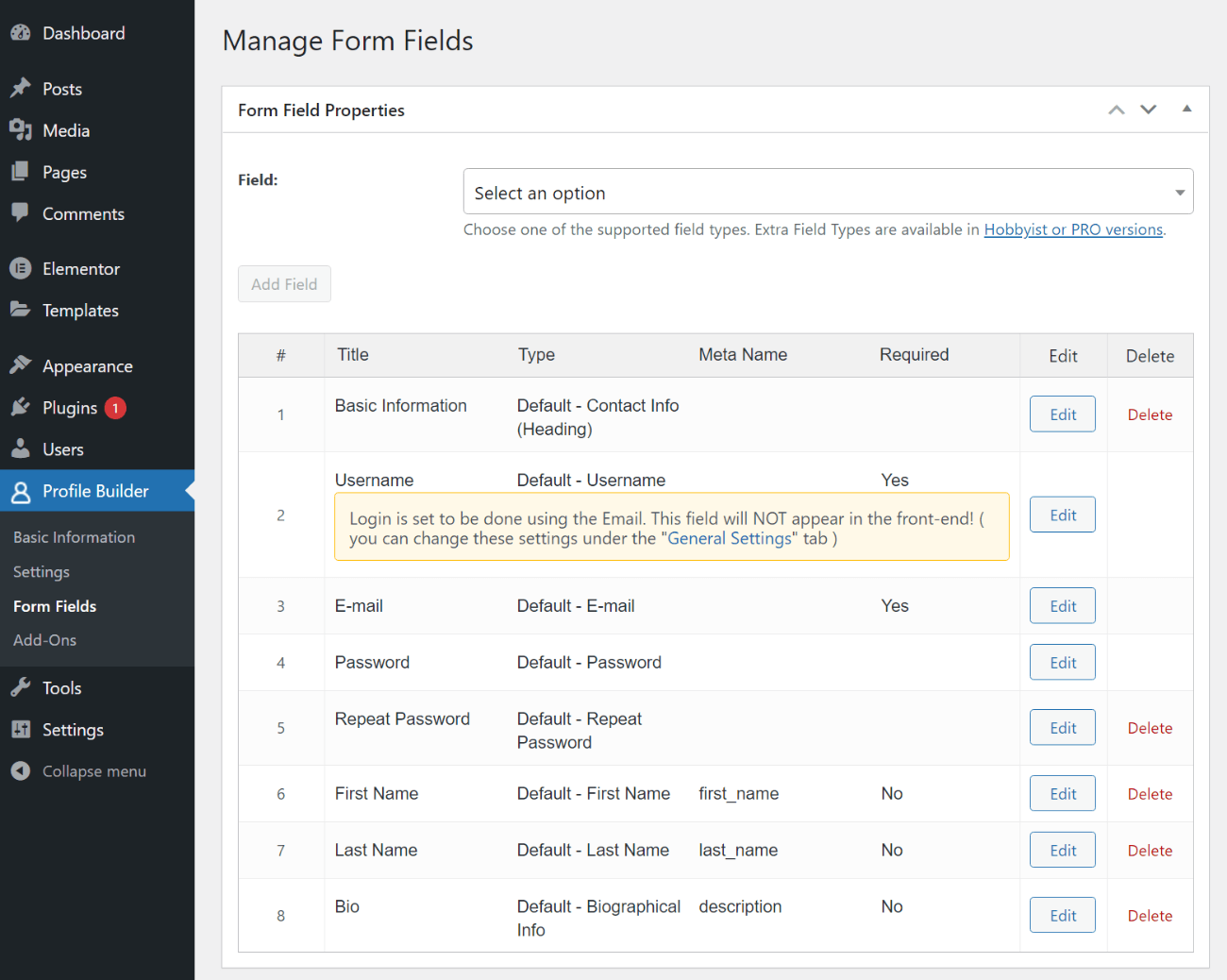Edit the E-mail field row
1227x980 pixels.
coord(1063,606)
